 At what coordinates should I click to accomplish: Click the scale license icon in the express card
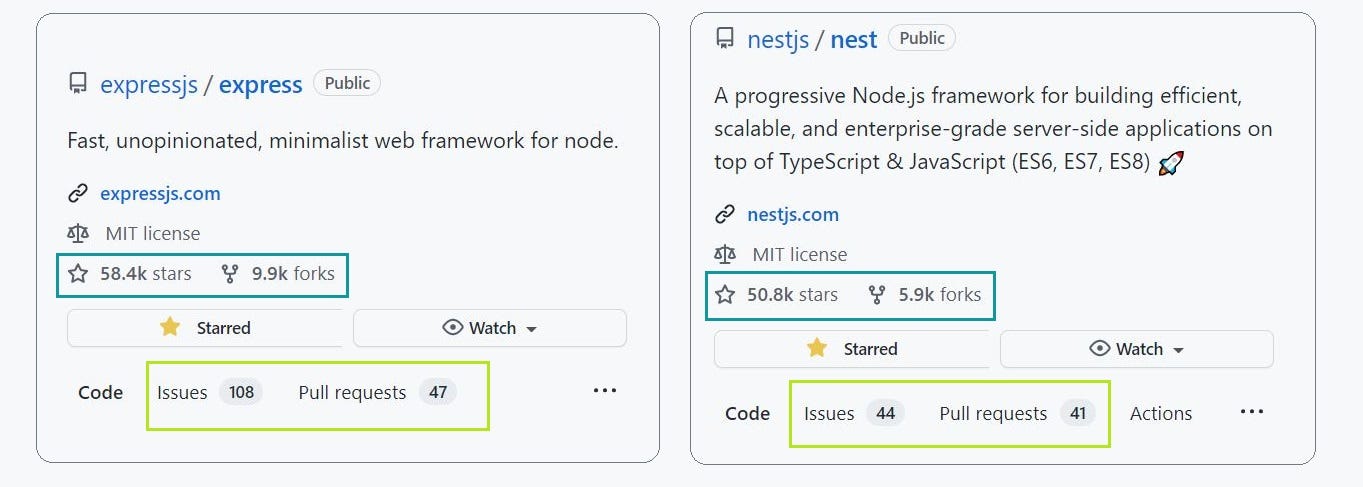pos(78,234)
